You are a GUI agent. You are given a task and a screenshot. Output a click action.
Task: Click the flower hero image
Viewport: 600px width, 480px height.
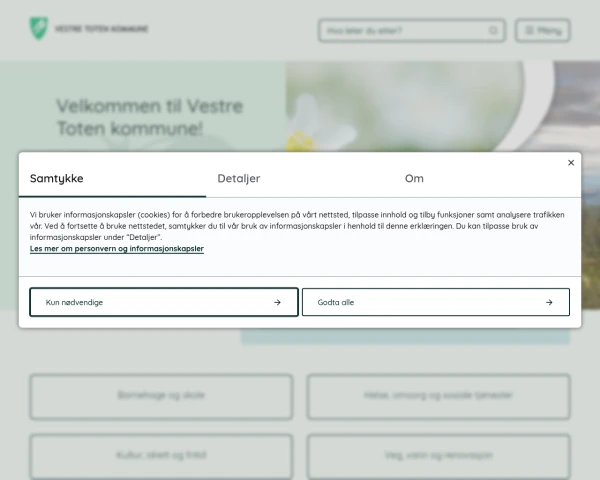tap(402, 106)
